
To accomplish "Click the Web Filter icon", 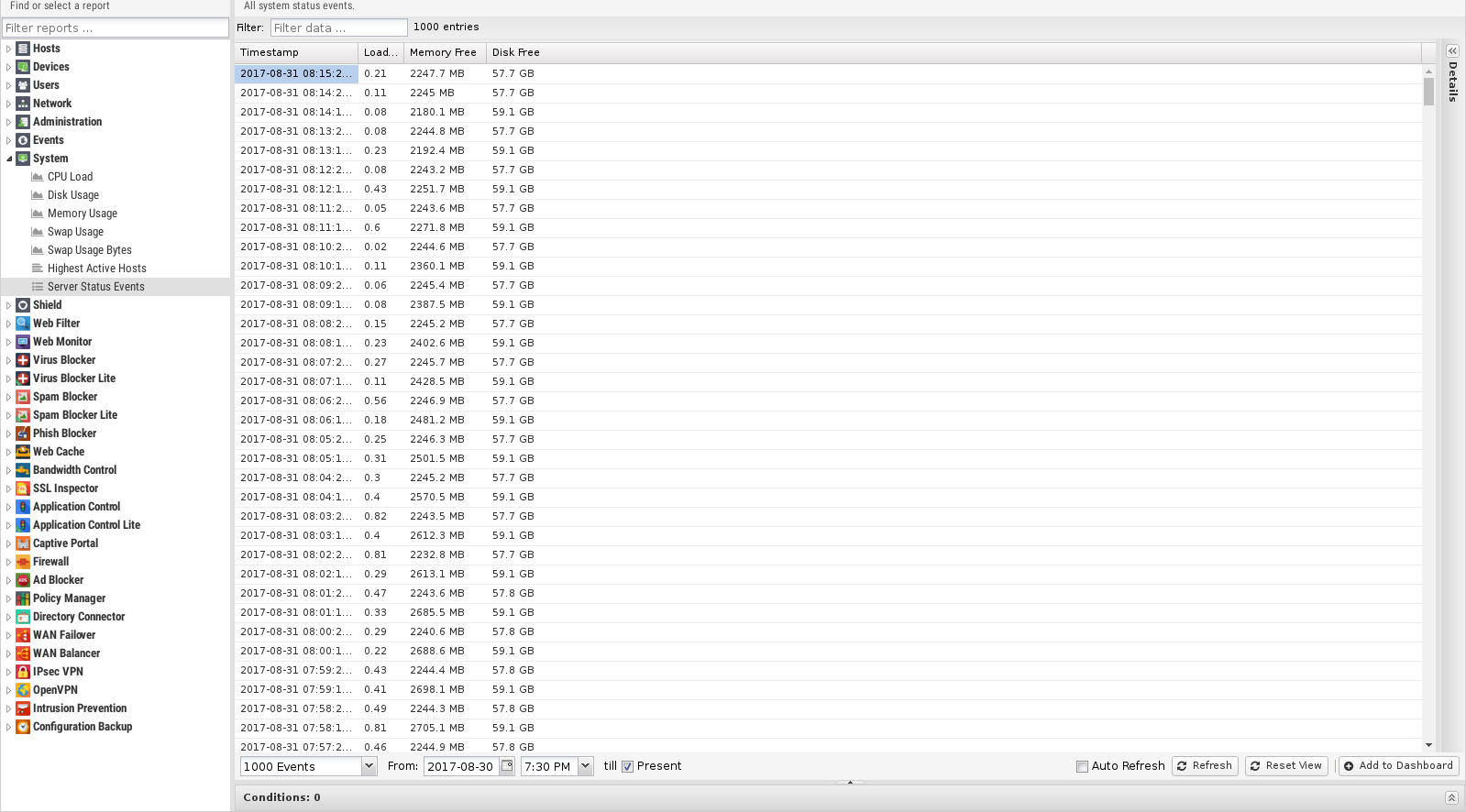I will coord(23,324).
